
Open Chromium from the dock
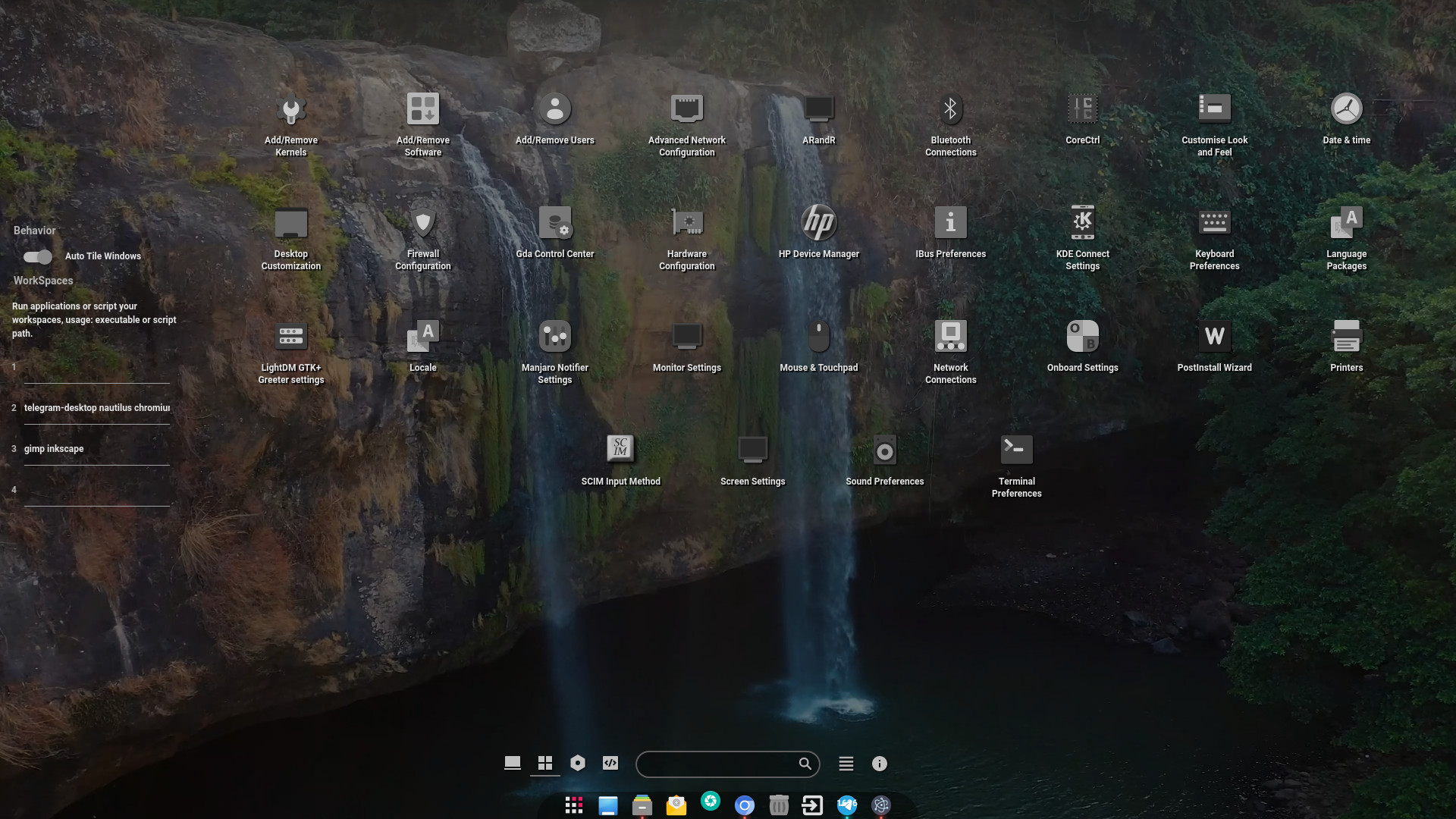click(744, 805)
